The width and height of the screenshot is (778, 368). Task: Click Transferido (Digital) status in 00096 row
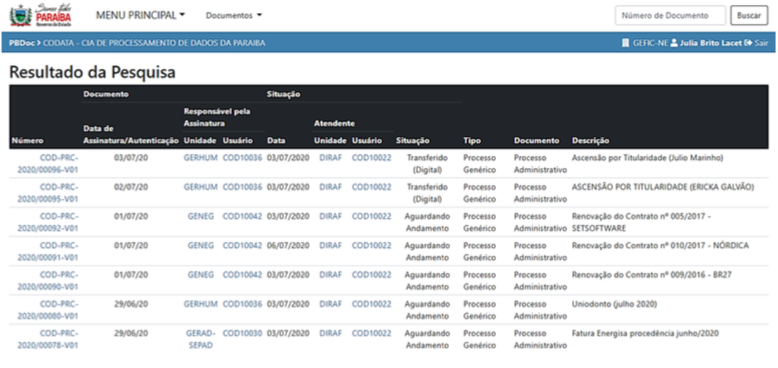427,164
